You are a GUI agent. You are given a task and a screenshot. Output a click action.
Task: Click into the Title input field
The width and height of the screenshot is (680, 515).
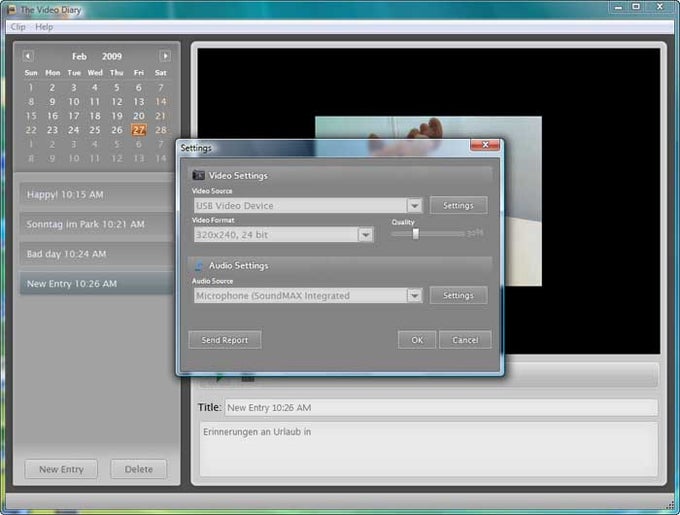(x=441, y=407)
